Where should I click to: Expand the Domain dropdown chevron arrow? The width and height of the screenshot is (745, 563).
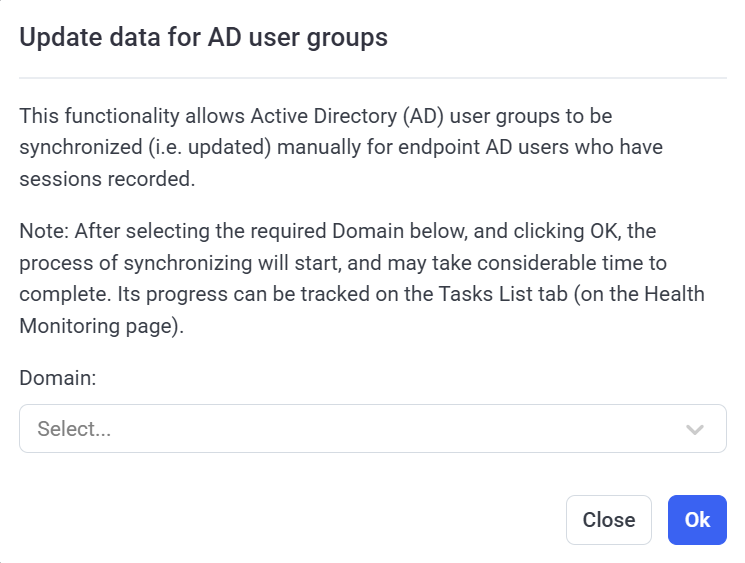click(695, 429)
